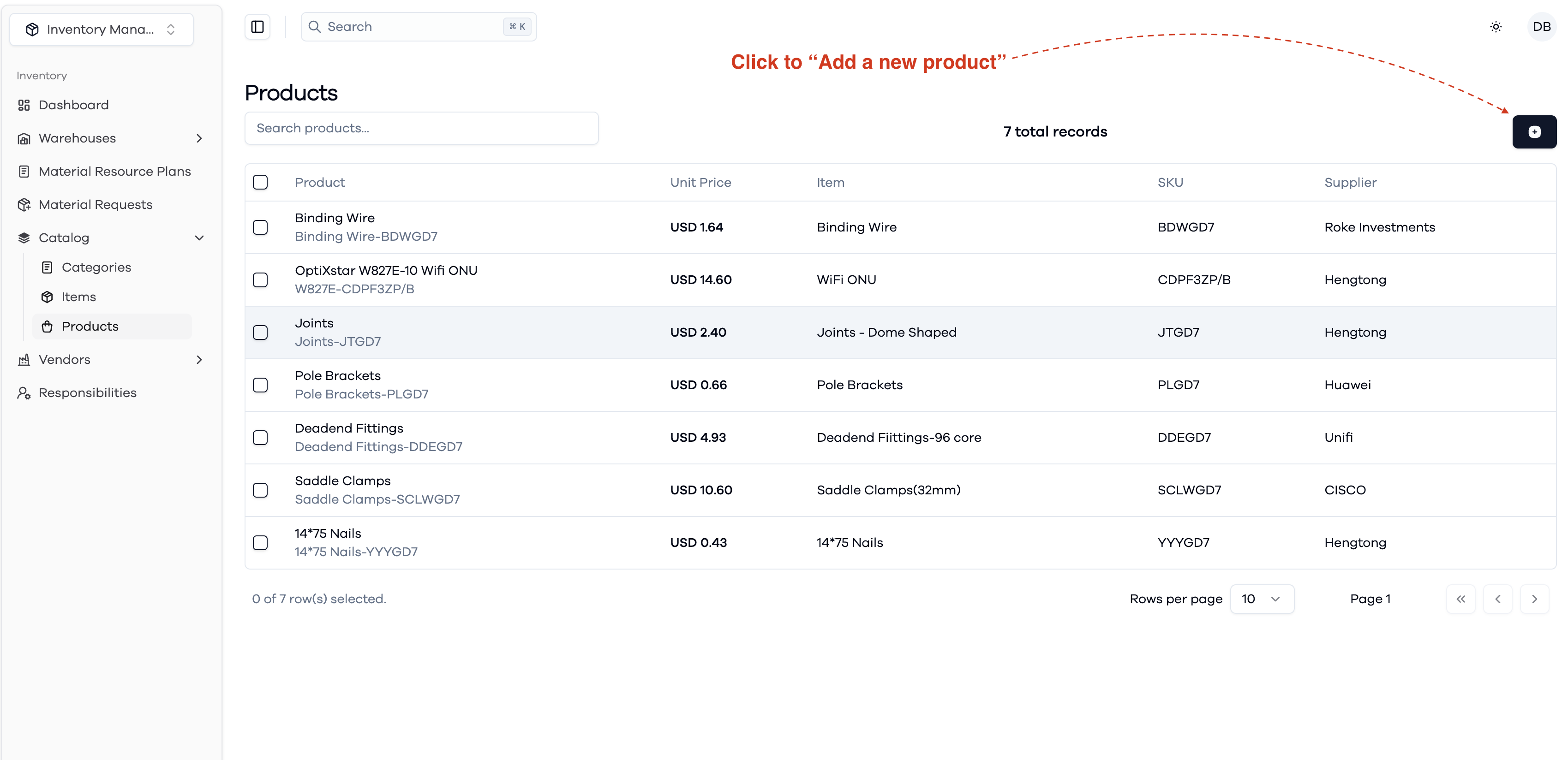Sort by the Unit Price column header
The width and height of the screenshot is (1568, 760).
point(700,183)
